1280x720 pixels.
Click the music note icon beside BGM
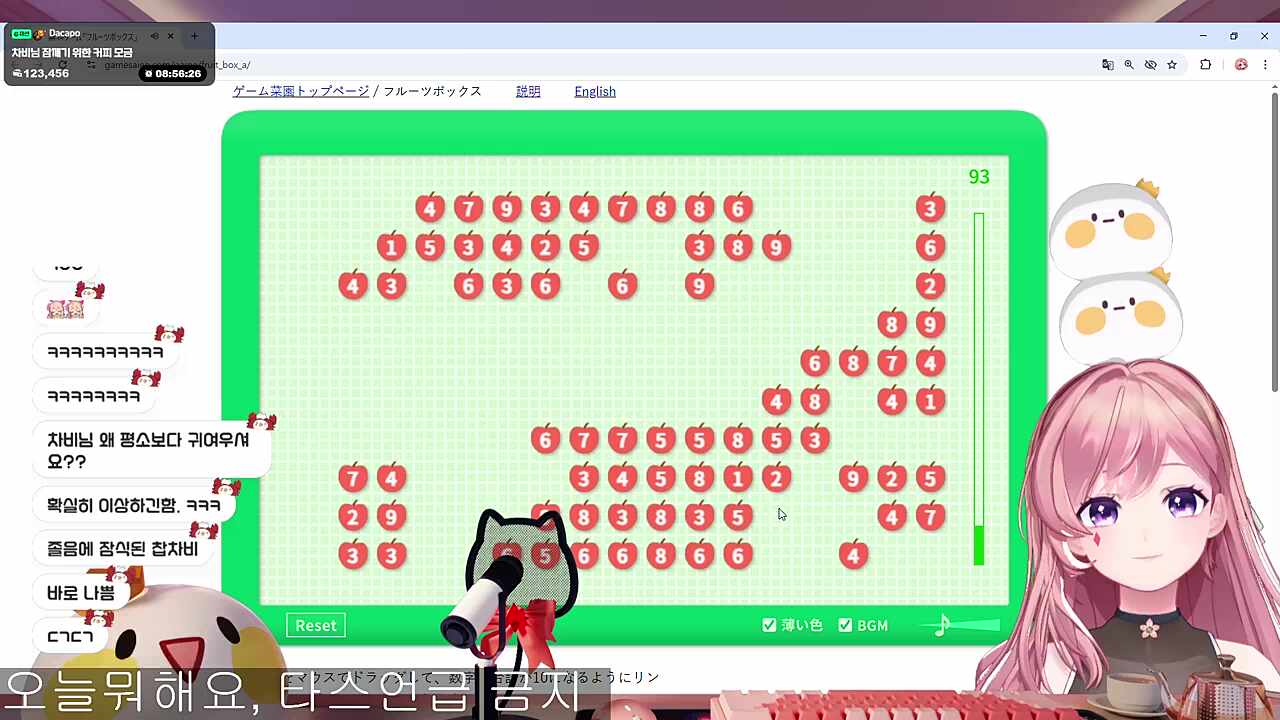tap(942, 626)
